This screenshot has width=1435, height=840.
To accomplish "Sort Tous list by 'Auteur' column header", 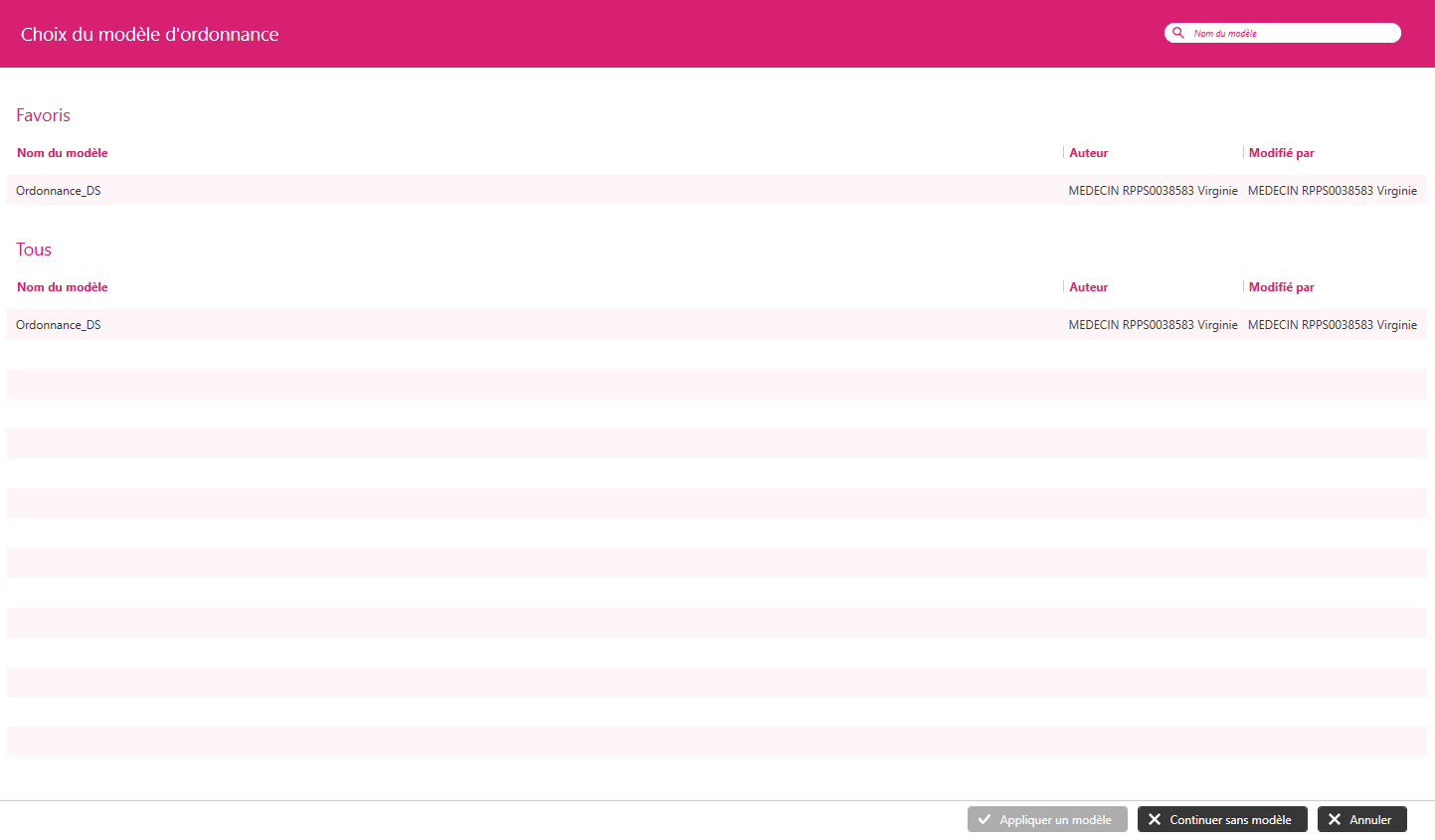I will pos(1088,287).
